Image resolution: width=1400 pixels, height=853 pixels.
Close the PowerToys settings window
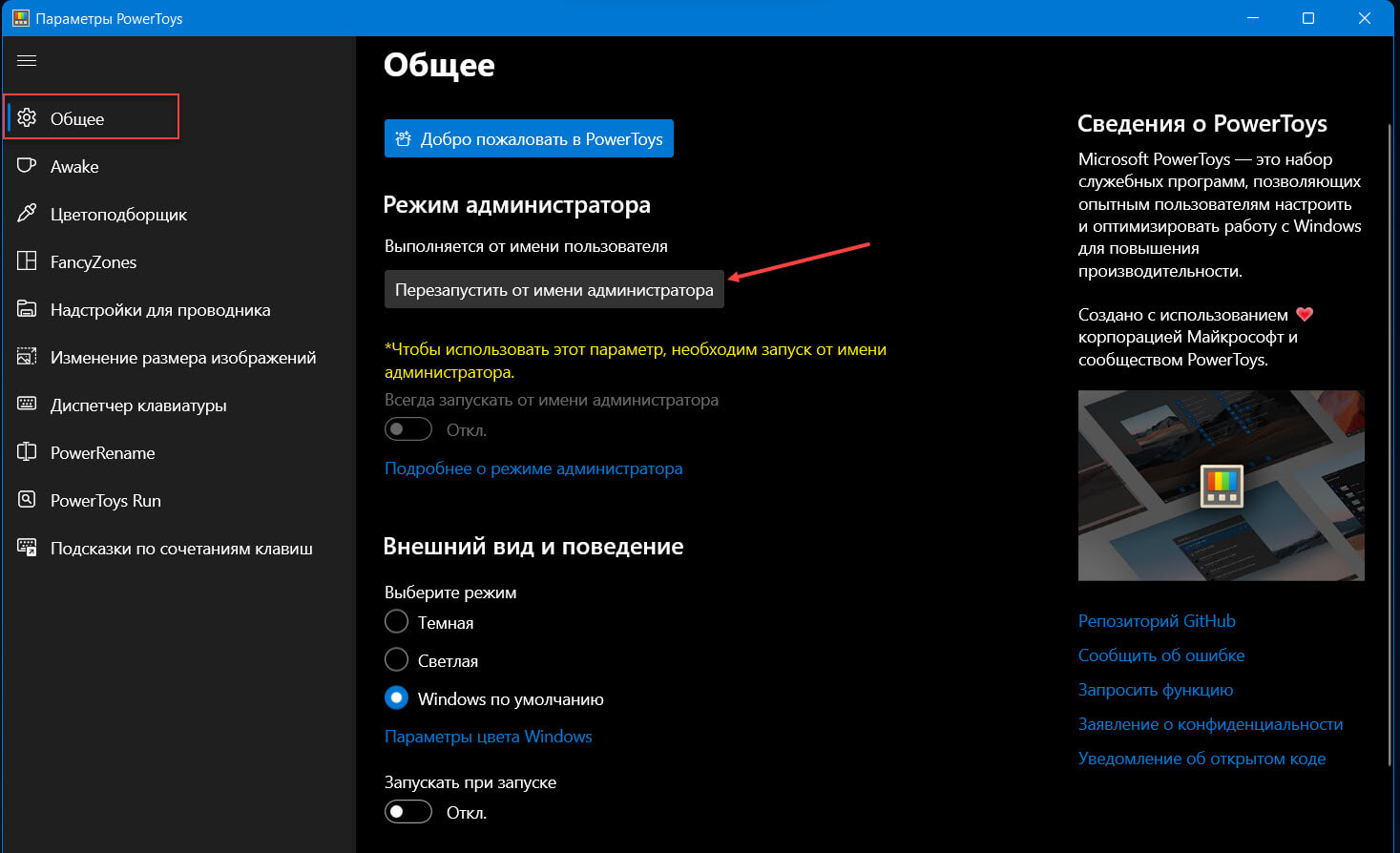click(1365, 18)
